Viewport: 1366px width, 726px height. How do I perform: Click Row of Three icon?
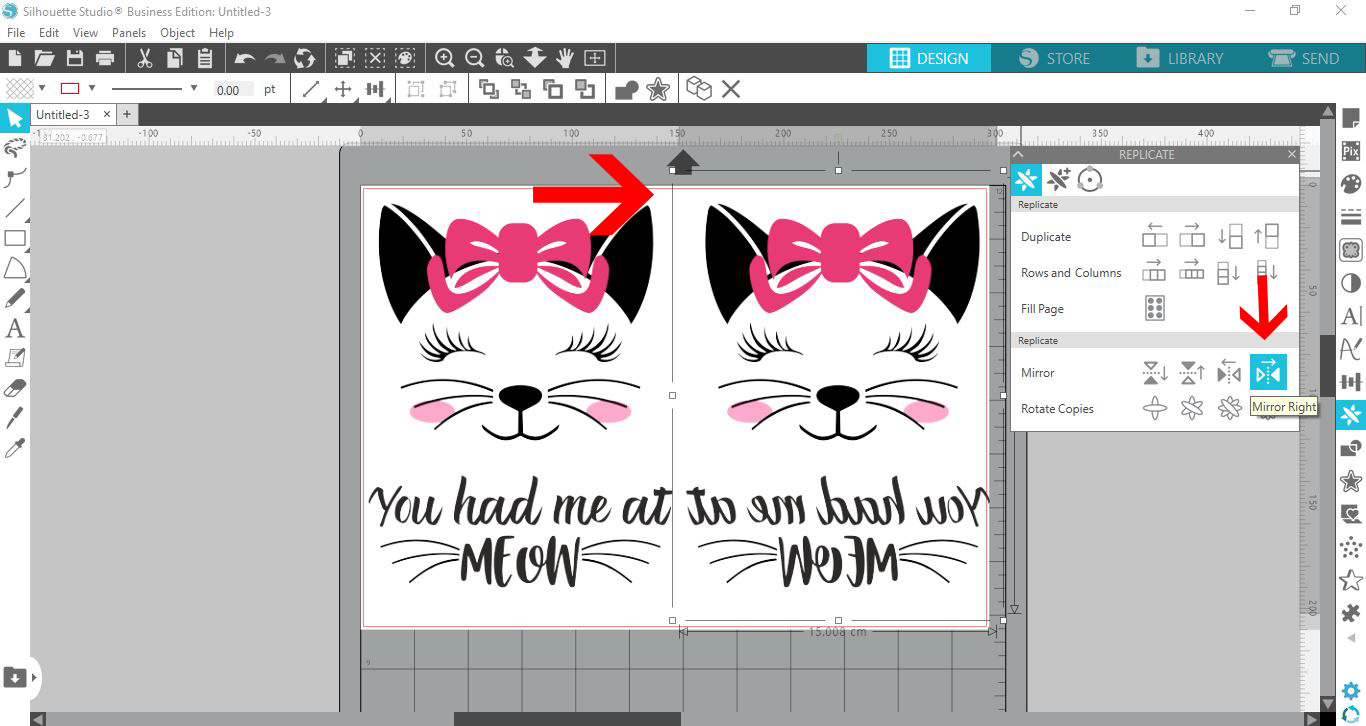[x=1155, y=271]
